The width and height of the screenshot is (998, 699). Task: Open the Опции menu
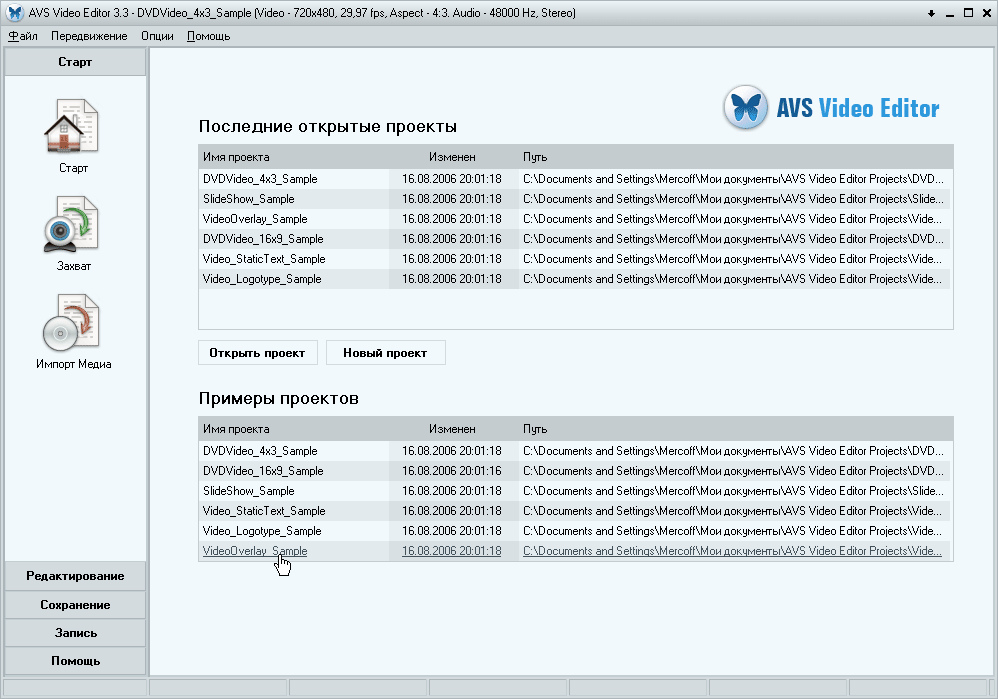pyautogui.click(x=157, y=36)
